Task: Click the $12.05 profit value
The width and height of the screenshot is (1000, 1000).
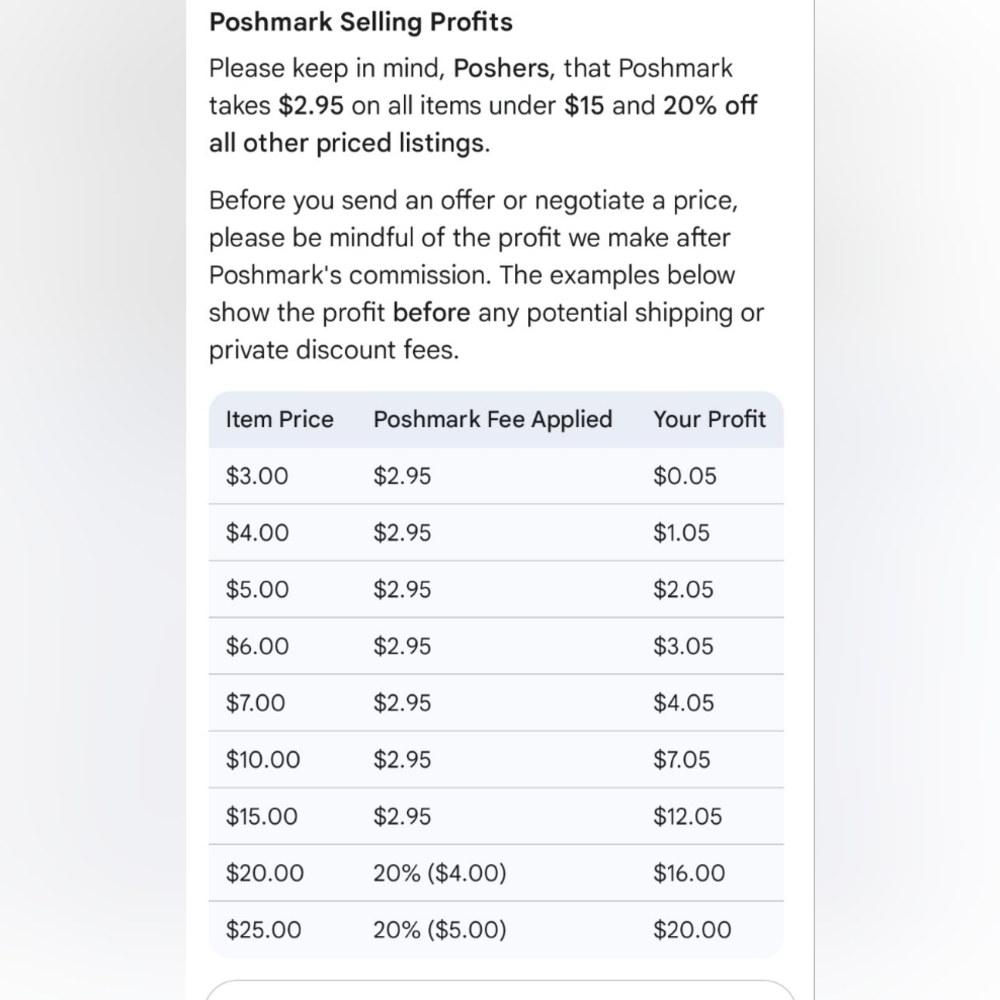Action: (688, 817)
